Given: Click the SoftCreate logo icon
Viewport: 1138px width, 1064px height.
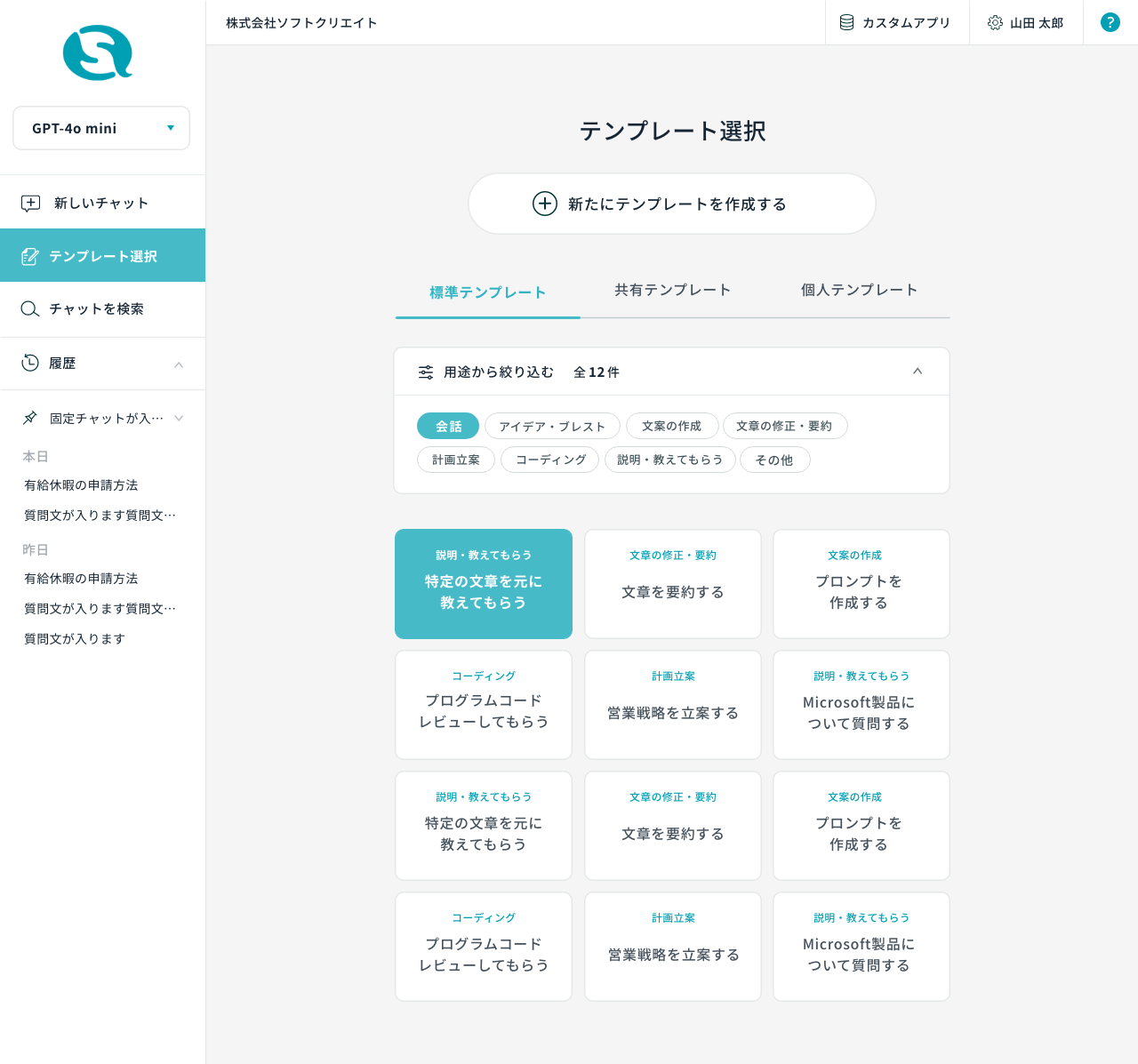Looking at the screenshot, I should tap(98, 53).
